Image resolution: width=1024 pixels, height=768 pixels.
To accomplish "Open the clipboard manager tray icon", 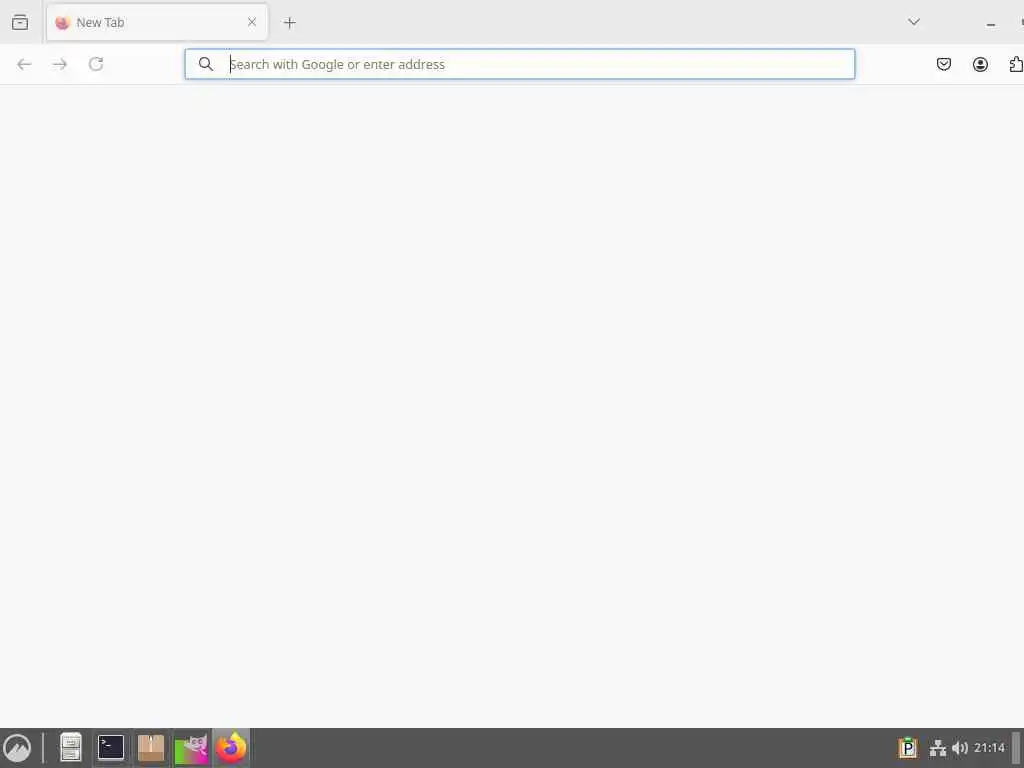I will 908,748.
